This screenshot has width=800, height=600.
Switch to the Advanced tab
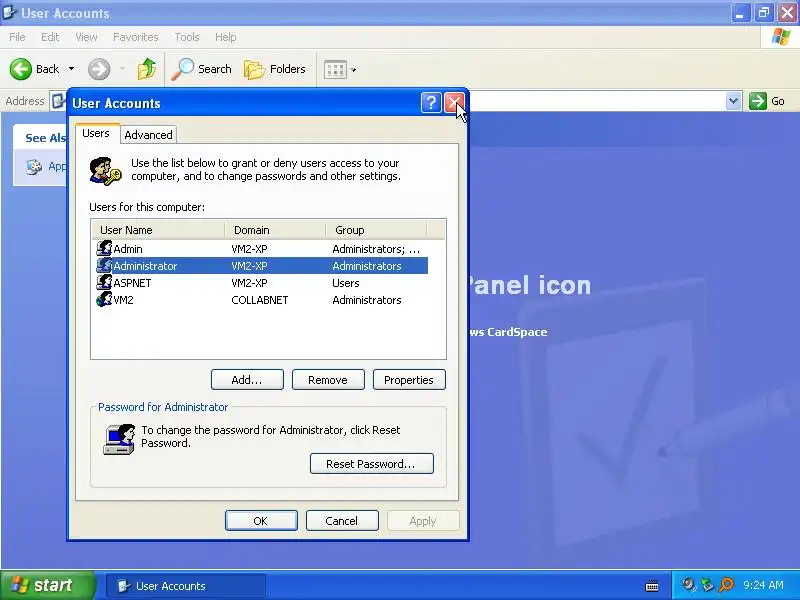tap(148, 135)
